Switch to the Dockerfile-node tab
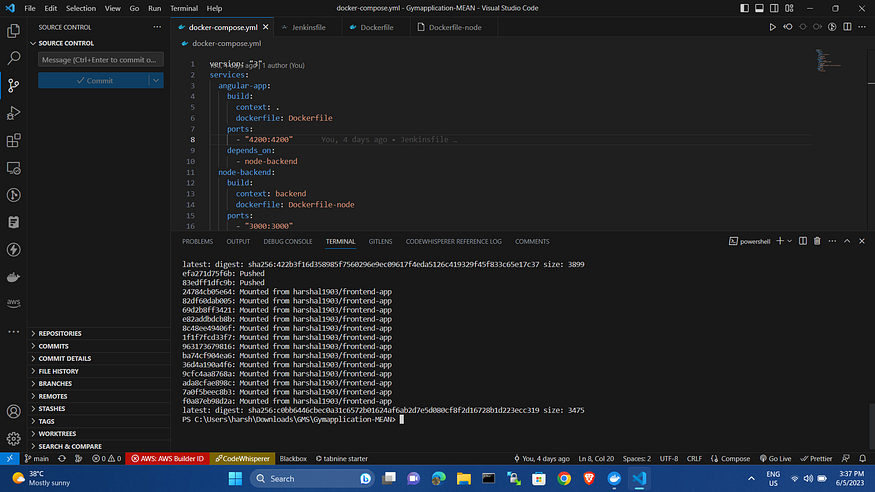The height and width of the screenshot is (492, 875). [455, 27]
